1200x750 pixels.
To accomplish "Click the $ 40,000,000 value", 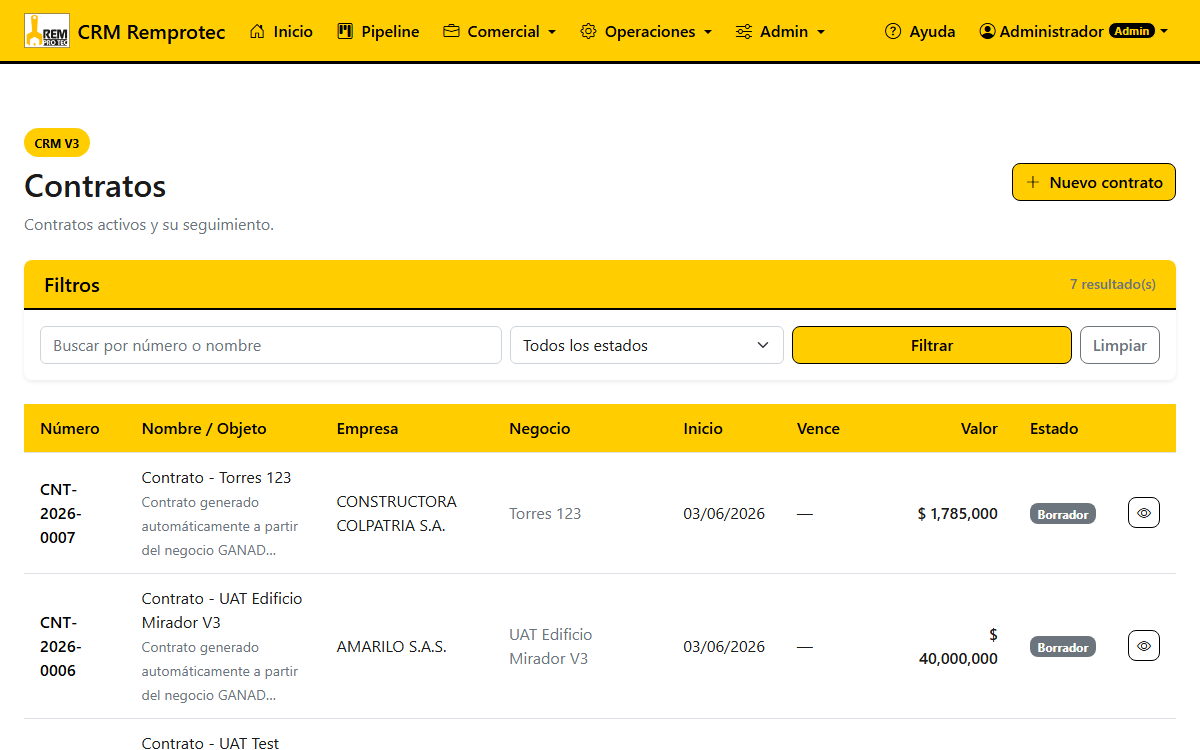I will click(958, 646).
